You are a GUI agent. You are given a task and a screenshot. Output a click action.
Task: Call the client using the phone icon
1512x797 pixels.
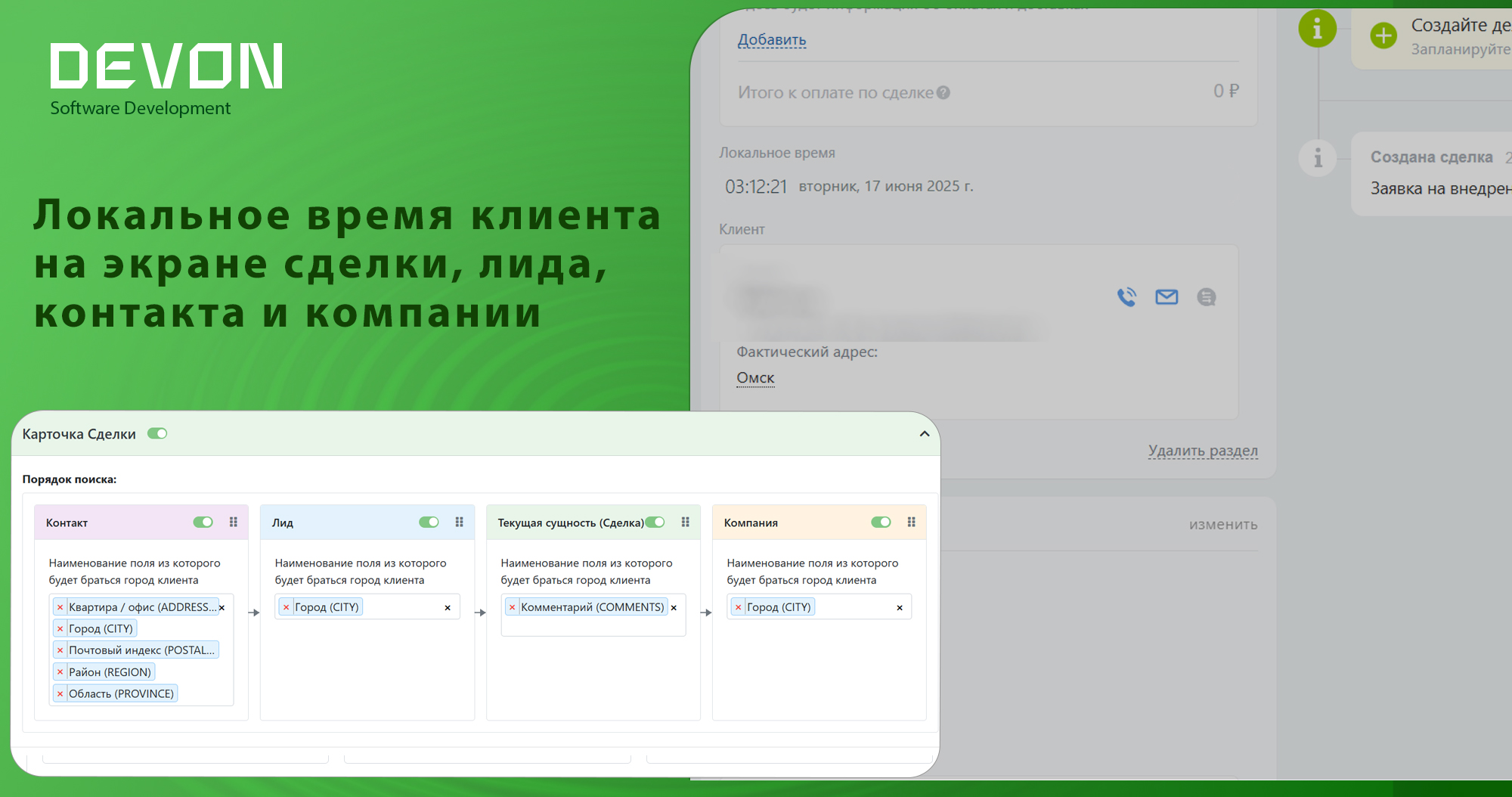[1126, 297]
